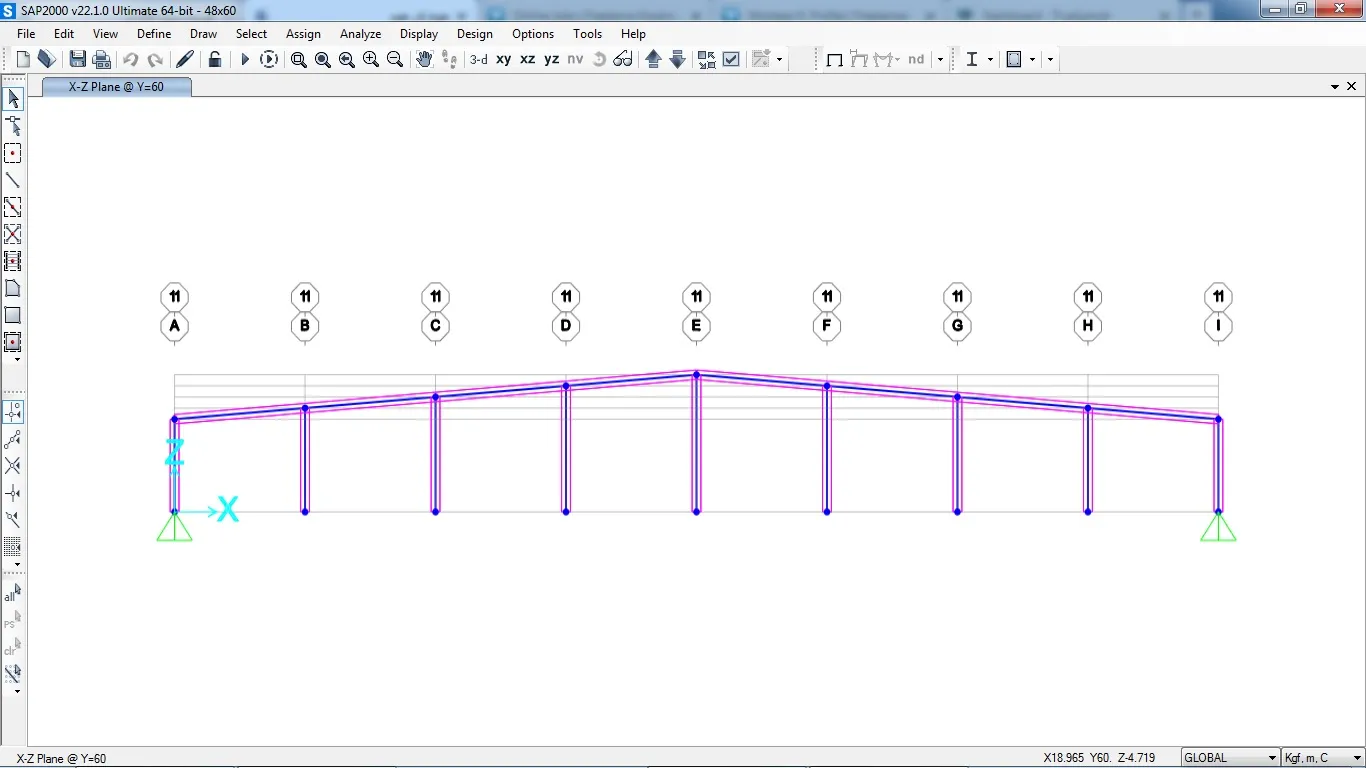
Task: Click the Save model icon
Action: click(x=77, y=60)
